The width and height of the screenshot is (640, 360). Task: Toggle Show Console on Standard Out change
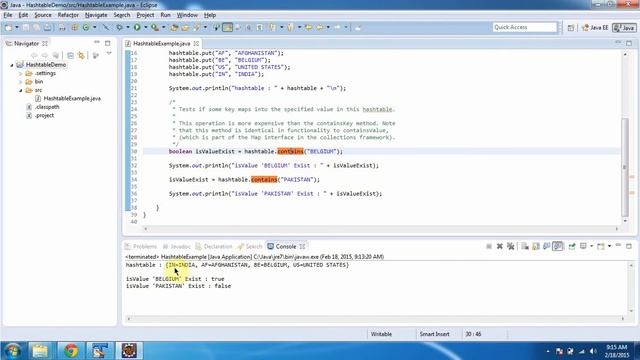pos(547,246)
